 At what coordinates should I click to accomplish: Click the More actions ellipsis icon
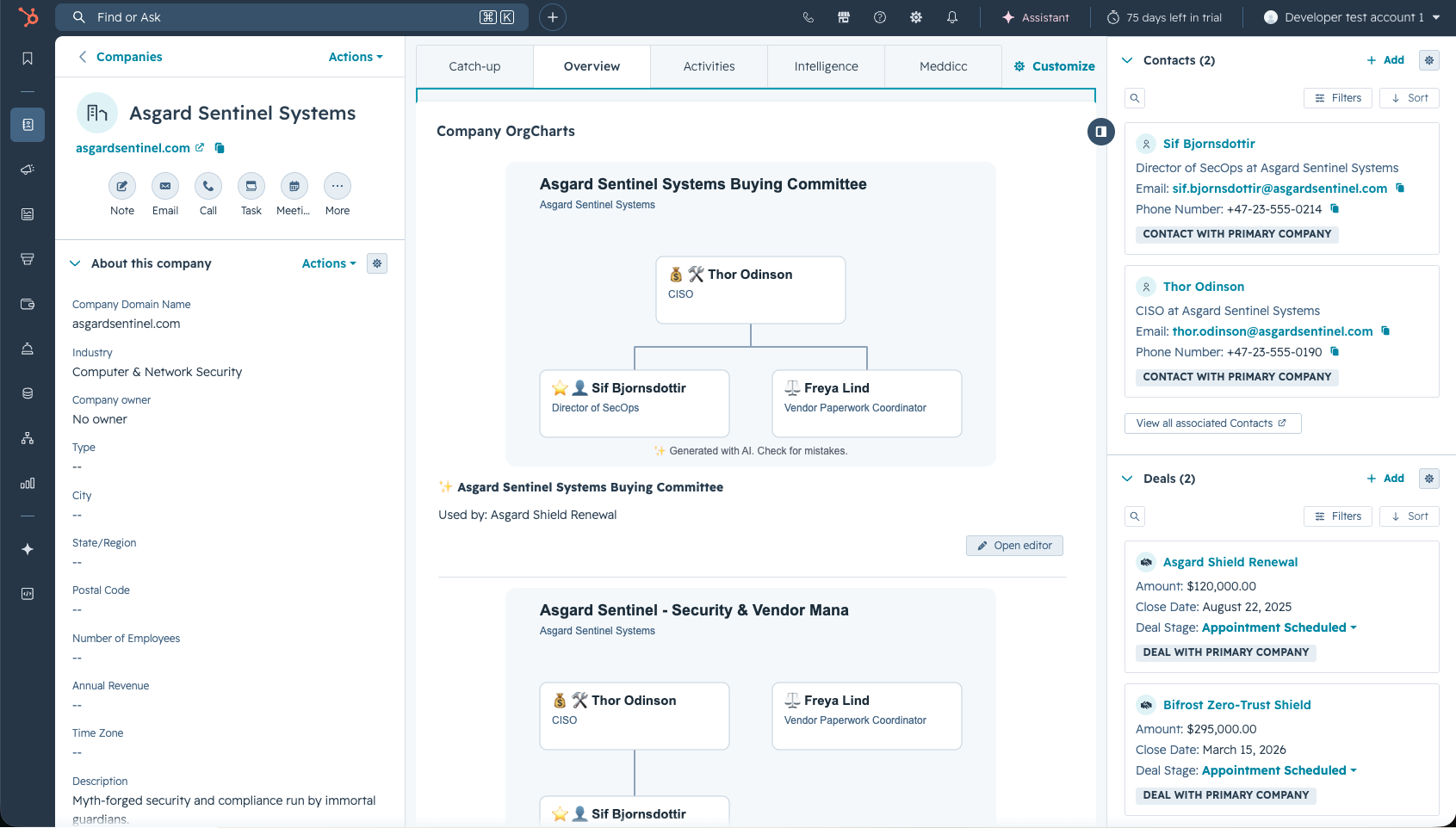tap(338, 186)
